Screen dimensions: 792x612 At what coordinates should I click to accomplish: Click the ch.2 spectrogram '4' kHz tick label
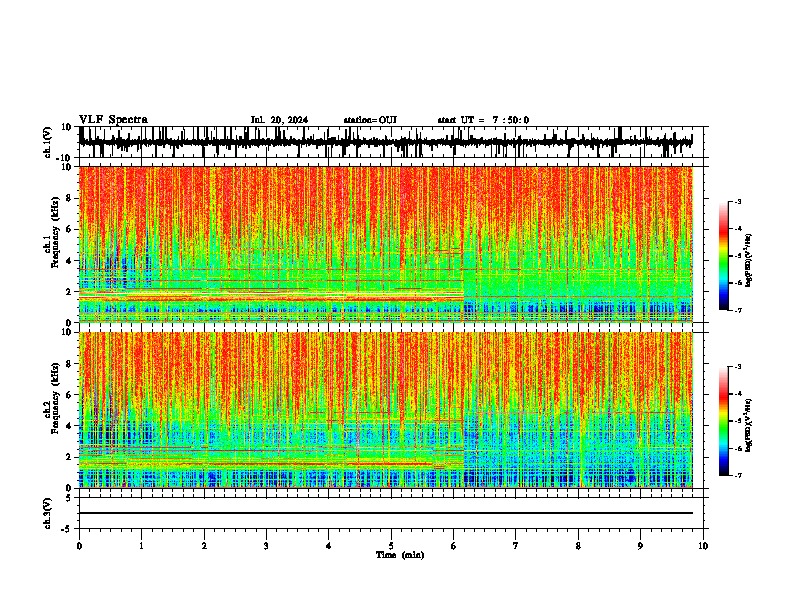(69, 426)
